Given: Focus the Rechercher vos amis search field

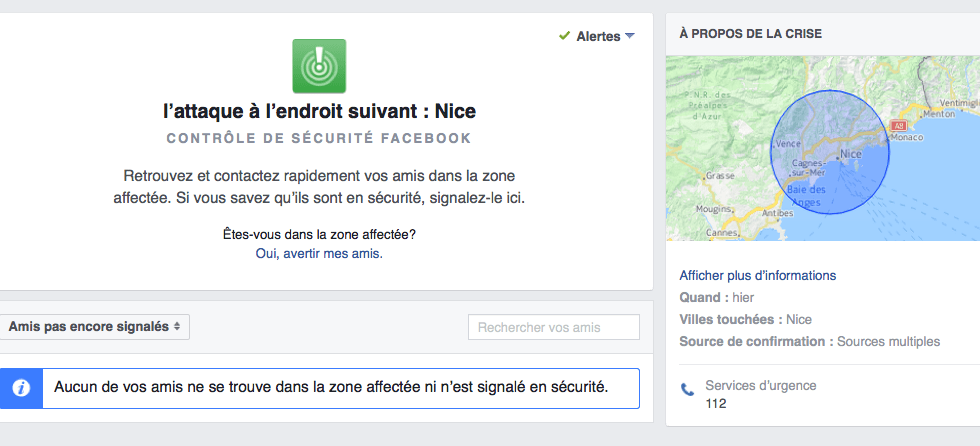Looking at the screenshot, I should pyautogui.click(x=553, y=327).
